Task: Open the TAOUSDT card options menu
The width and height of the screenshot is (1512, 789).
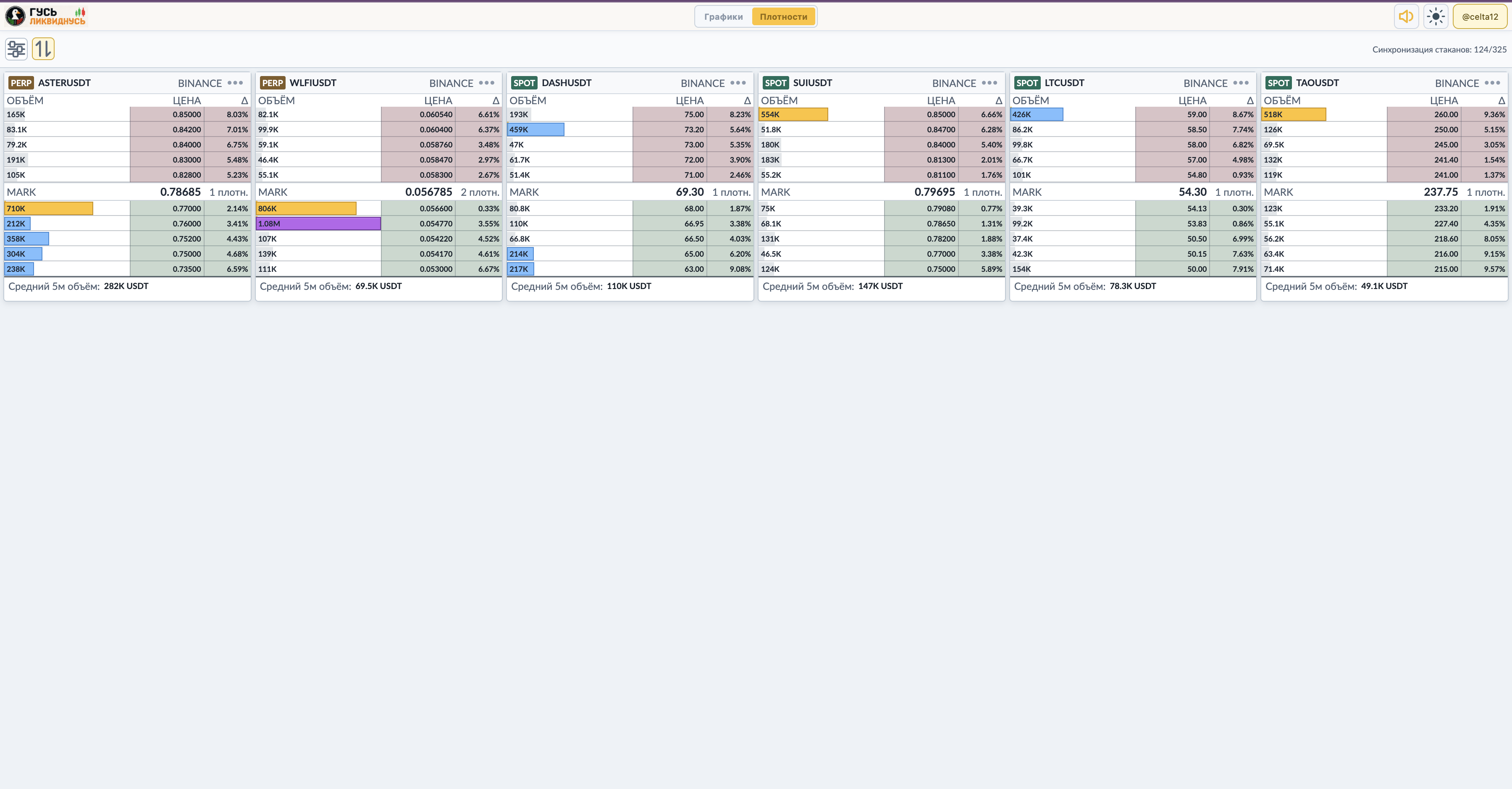Action: (x=1492, y=83)
